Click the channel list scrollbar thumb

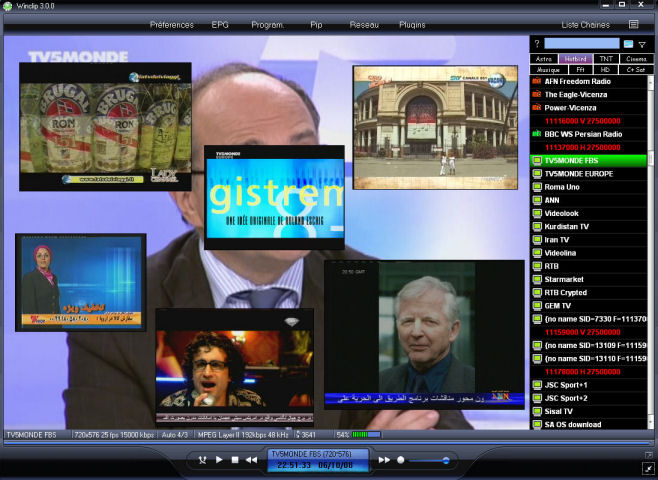tap(651, 158)
